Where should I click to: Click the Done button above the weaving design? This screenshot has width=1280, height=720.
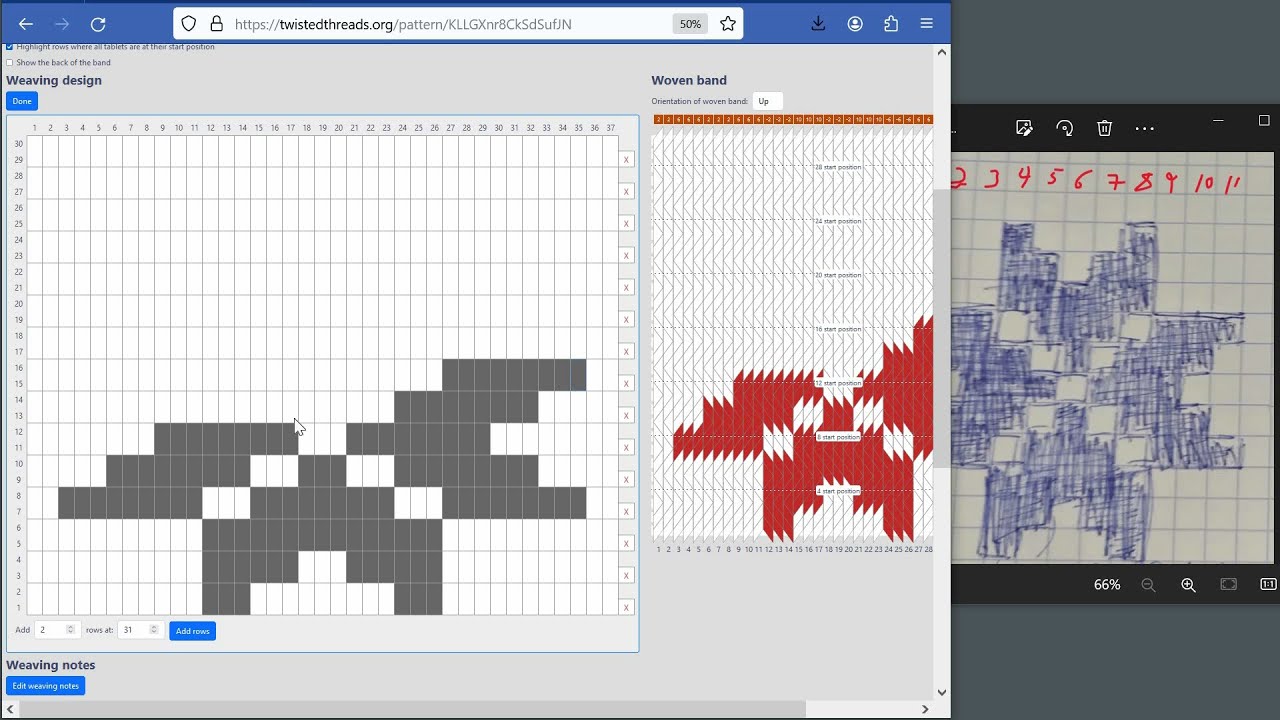(21, 100)
